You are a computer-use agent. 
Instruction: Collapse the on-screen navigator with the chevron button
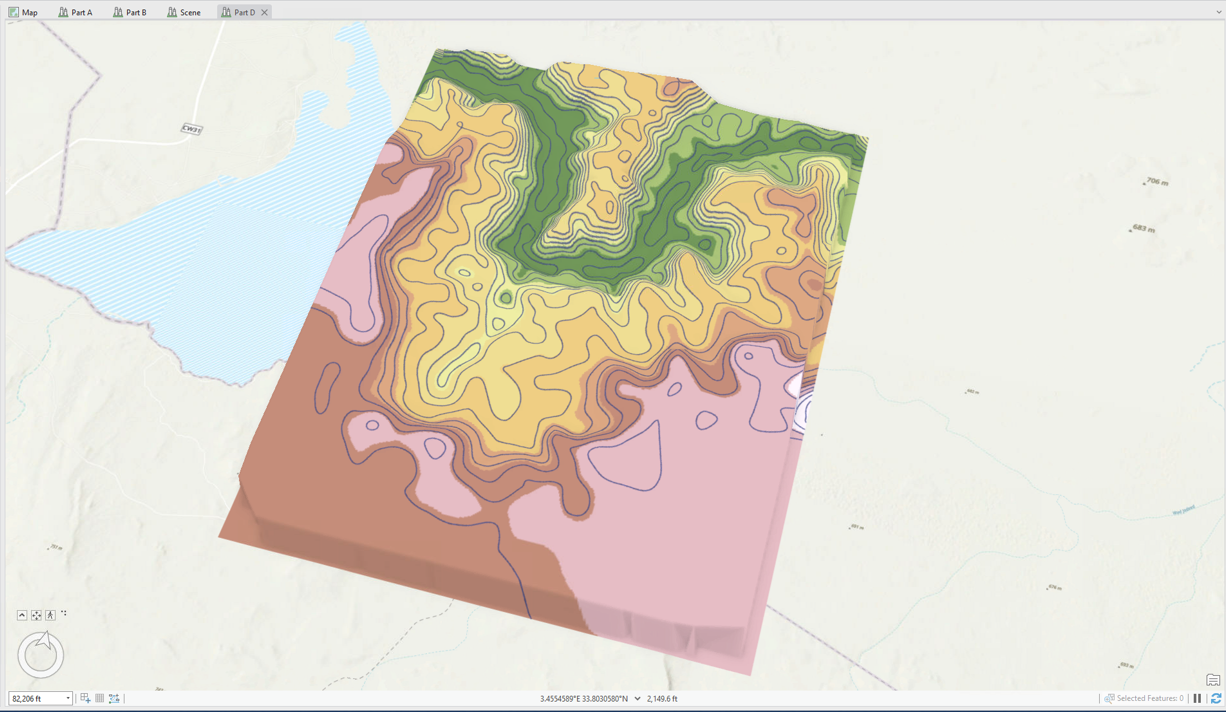click(x=22, y=615)
